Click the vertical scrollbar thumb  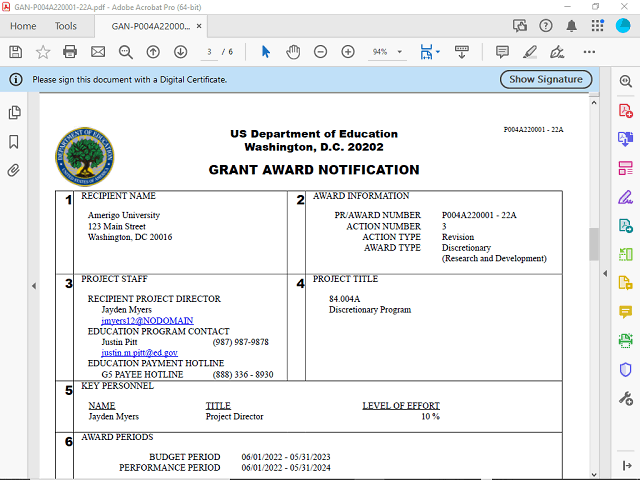[593, 243]
